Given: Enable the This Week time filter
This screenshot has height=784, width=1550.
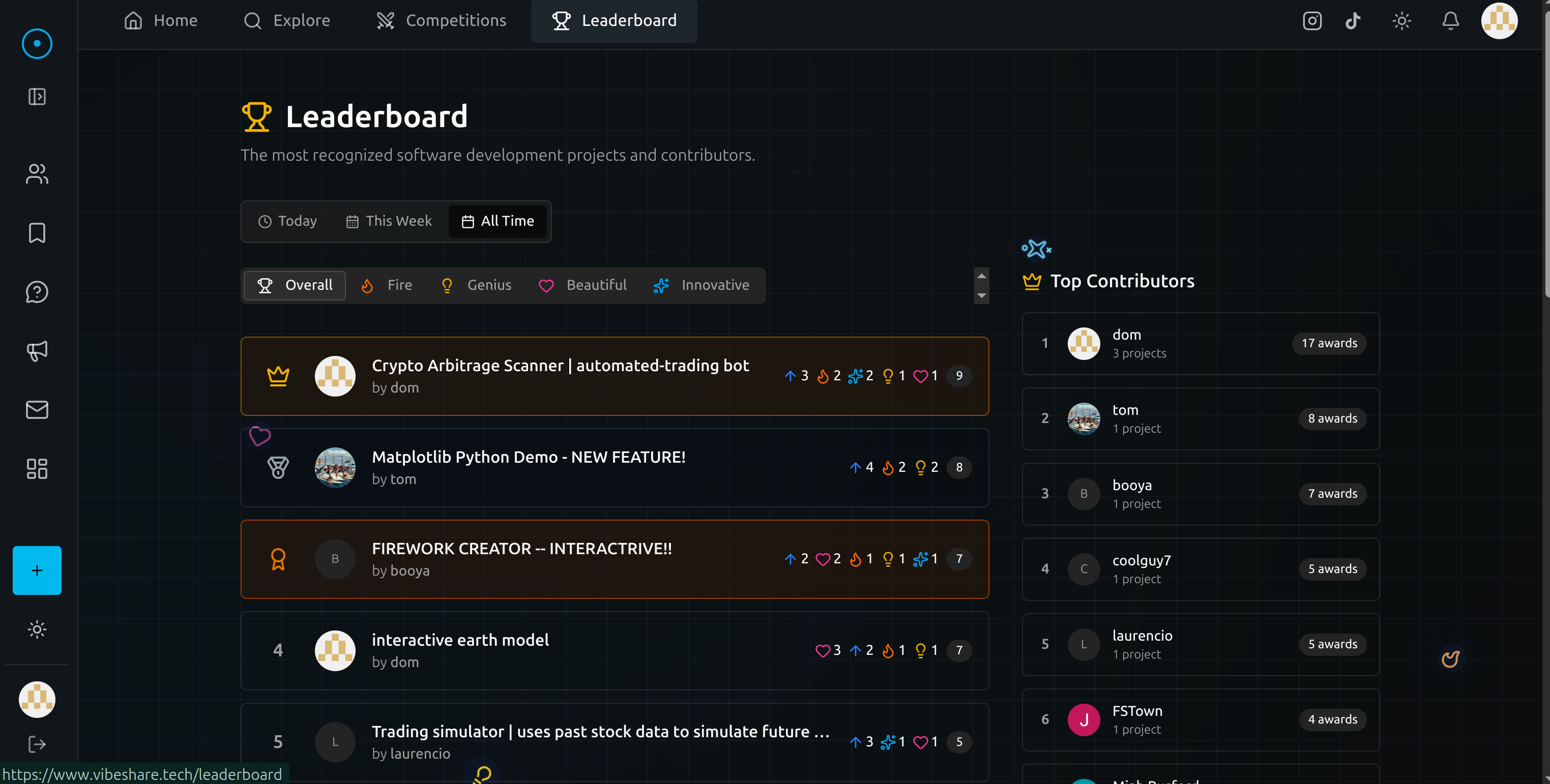Looking at the screenshot, I should 388,221.
